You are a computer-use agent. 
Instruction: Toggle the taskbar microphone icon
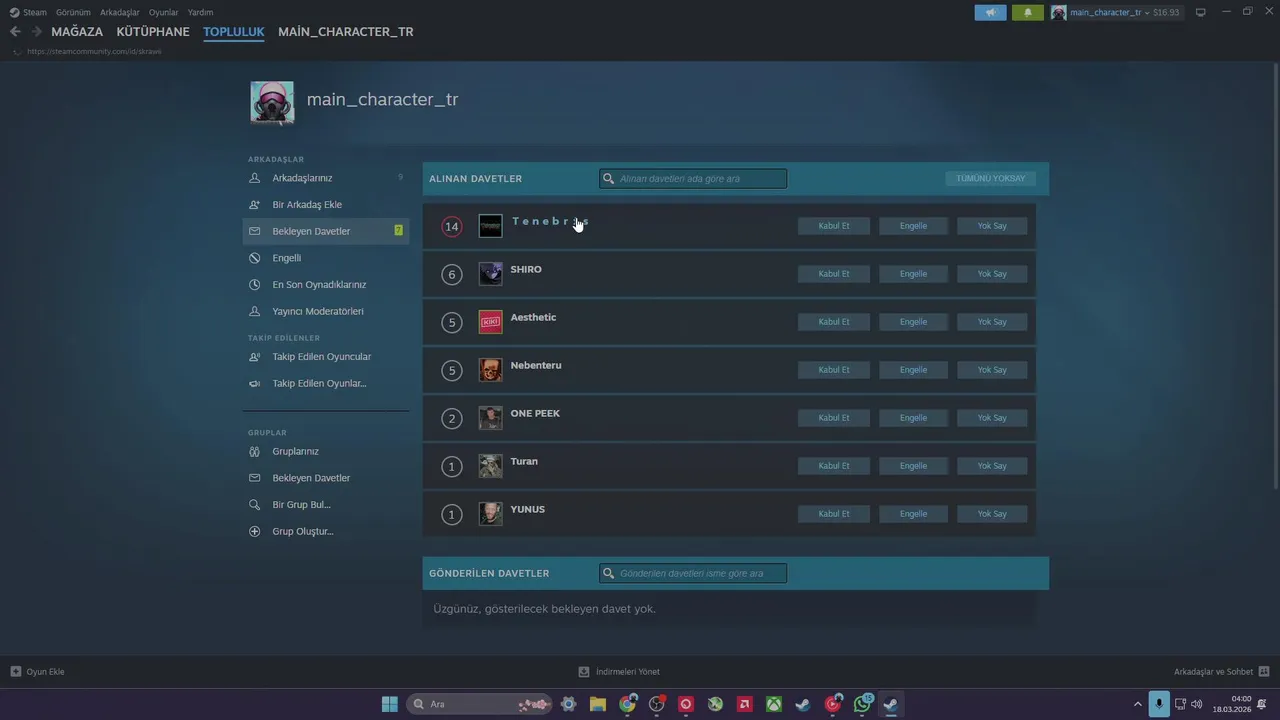pyautogui.click(x=1159, y=704)
